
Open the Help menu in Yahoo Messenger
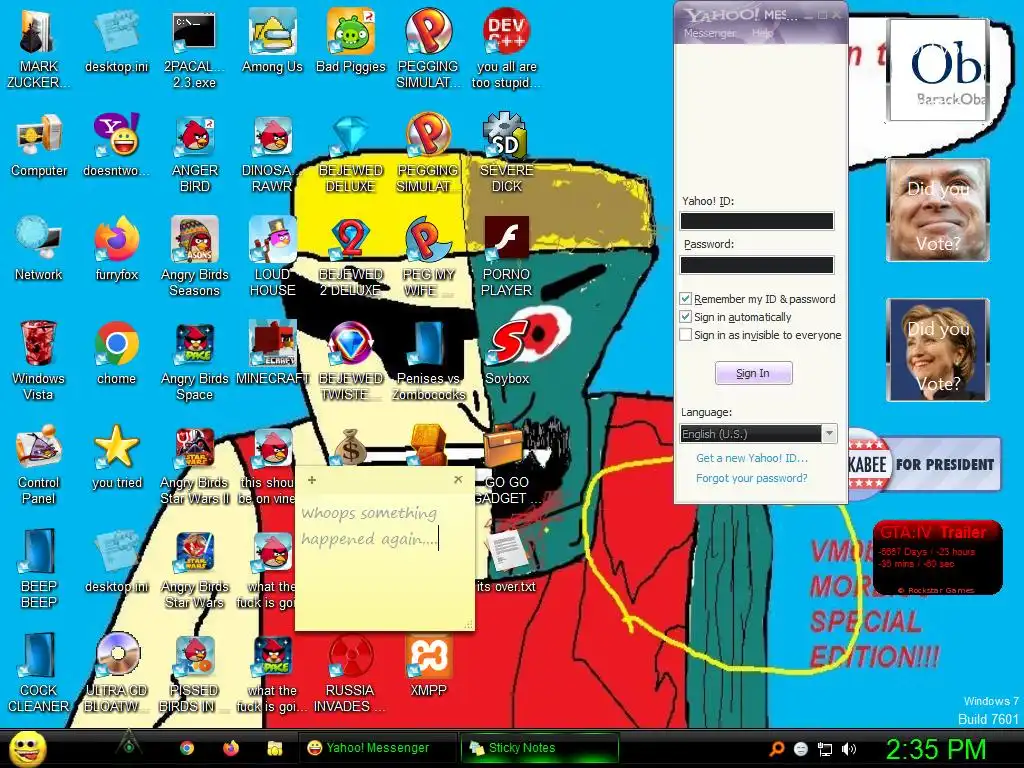pyautogui.click(x=762, y=33)
